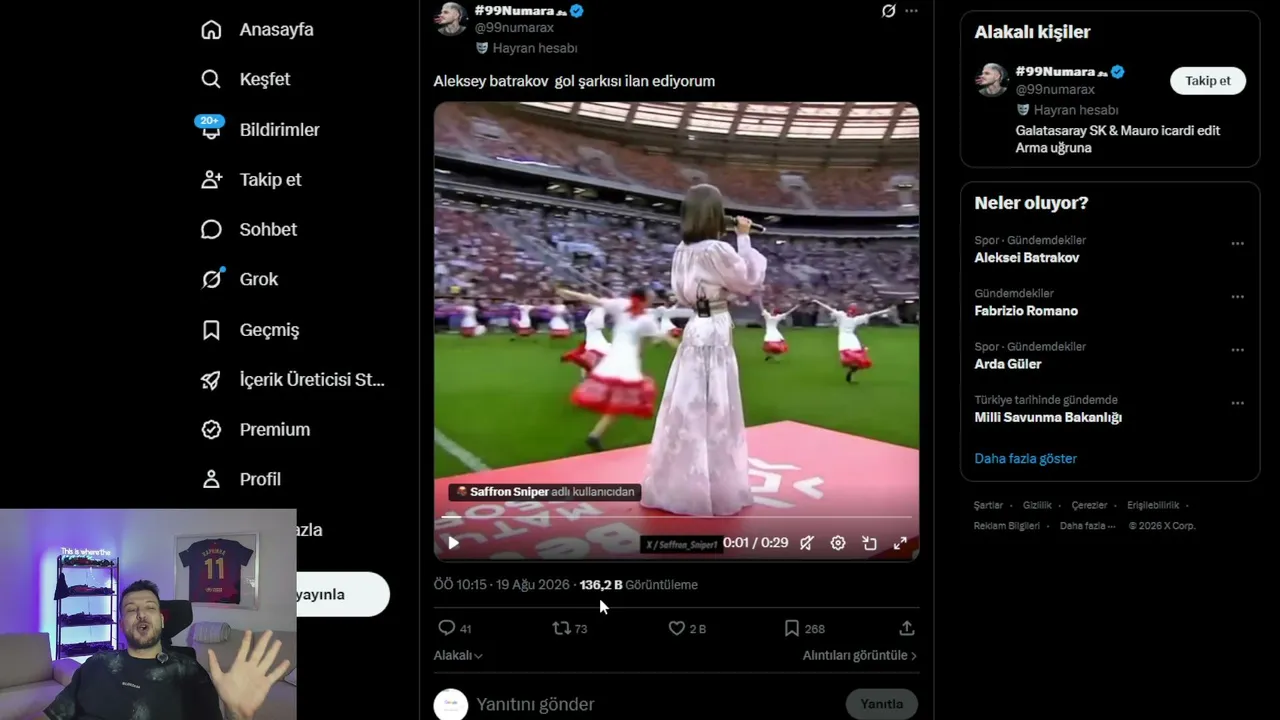
Task: Open Alıntıları görüntüle link
Action: [x=860, y=655]
